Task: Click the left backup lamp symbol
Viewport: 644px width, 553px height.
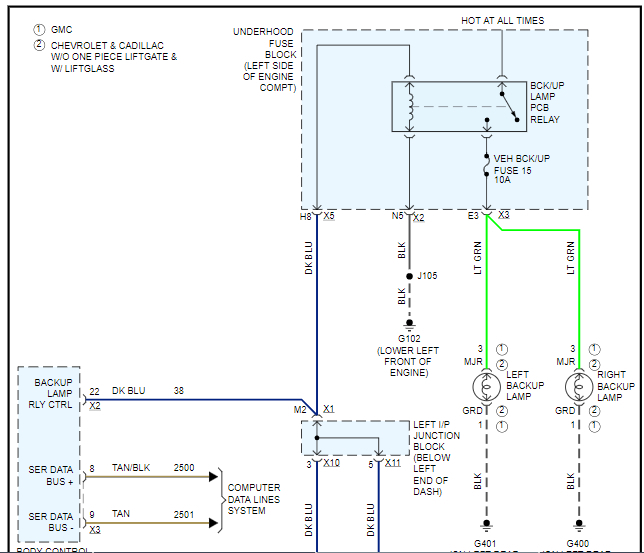Action: point(486,387)
